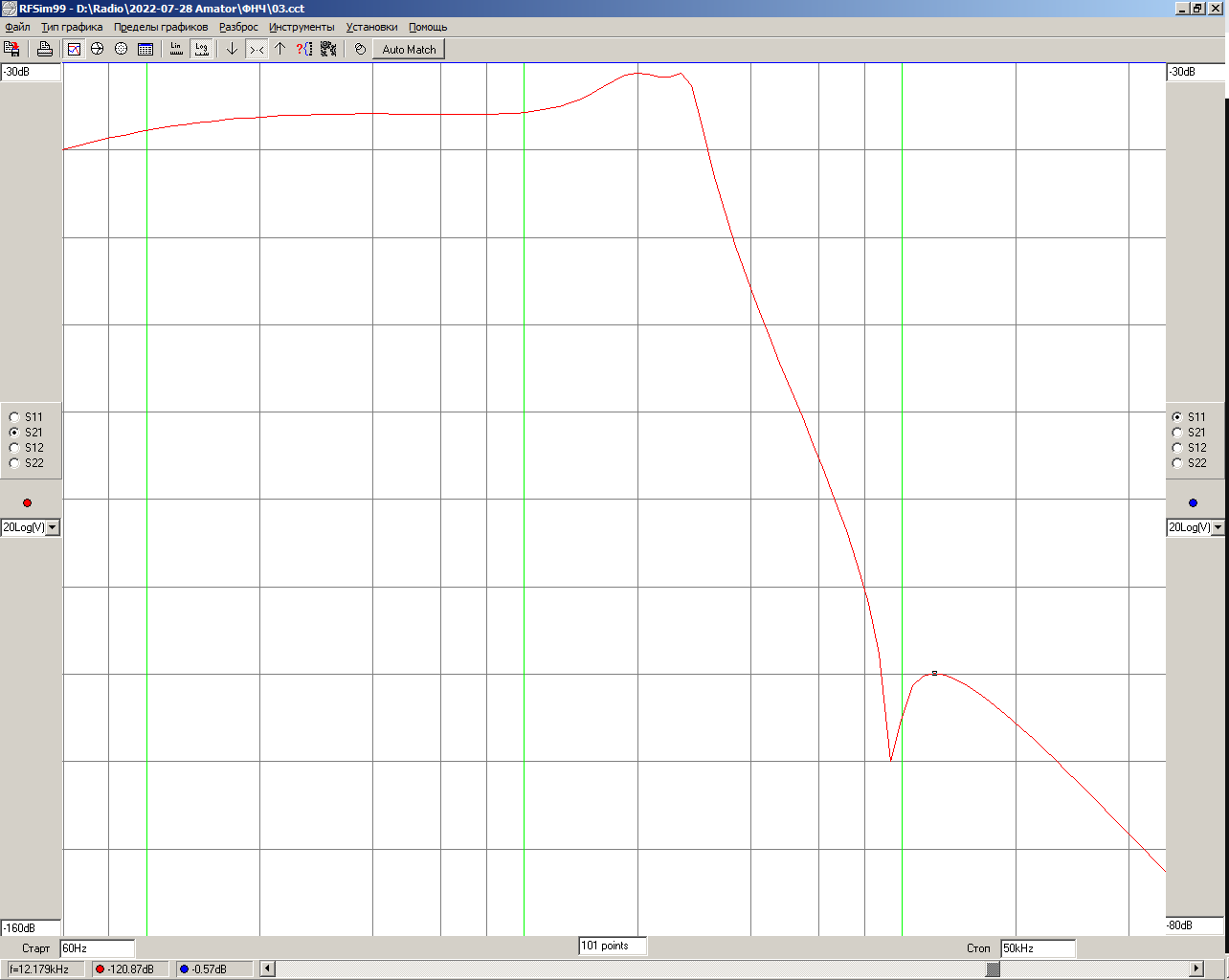
Task: Click the Стоп frequency field 50kHz
Action: coord(1038,948)
